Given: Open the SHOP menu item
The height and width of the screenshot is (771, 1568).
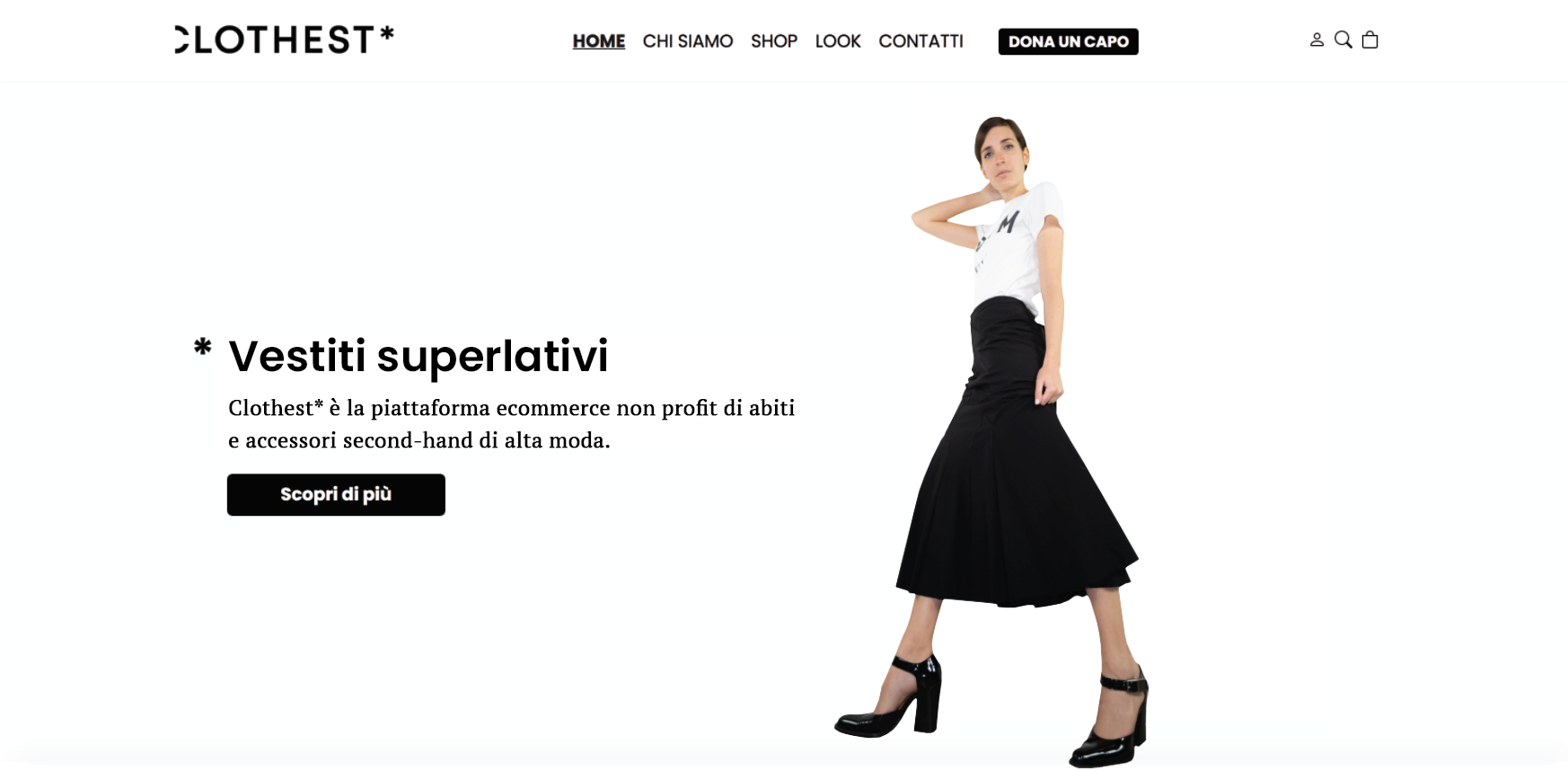Looking at the screenshot, I should [774, 41].
